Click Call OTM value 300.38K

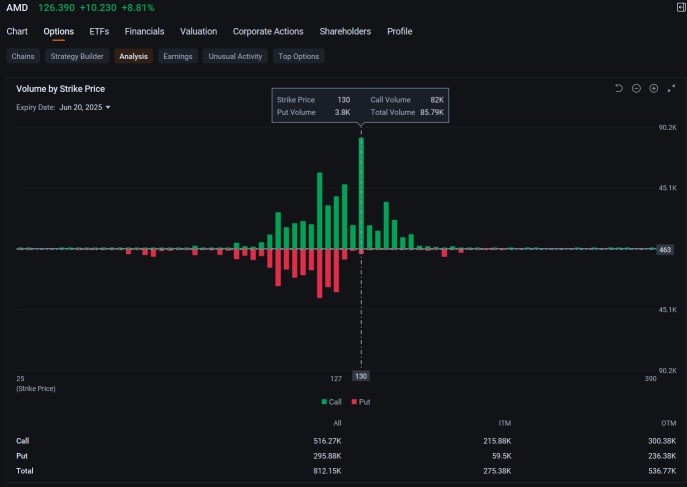(662, 441)
